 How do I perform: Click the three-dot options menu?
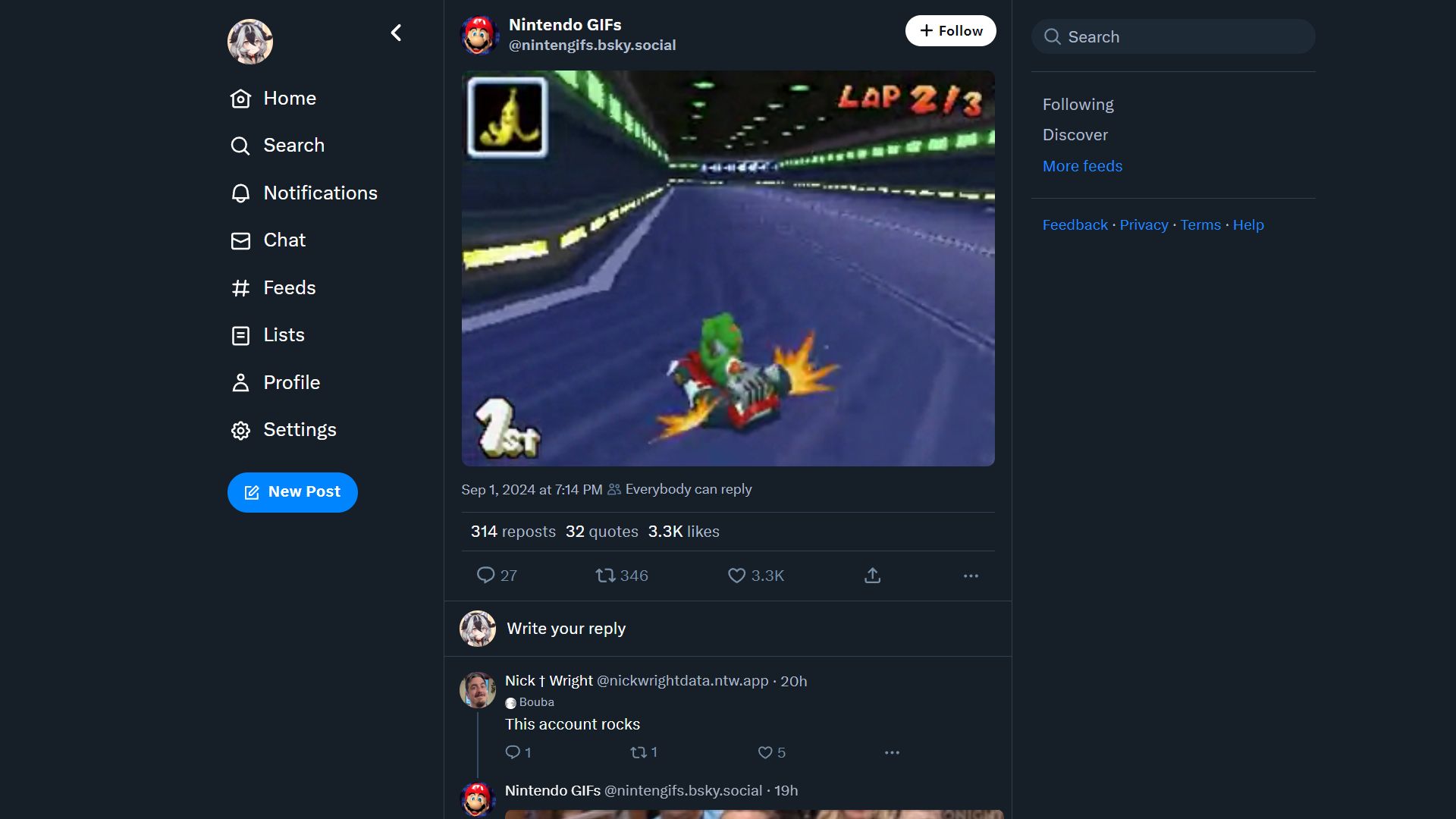pyautogui.click(x=971, y=576)
